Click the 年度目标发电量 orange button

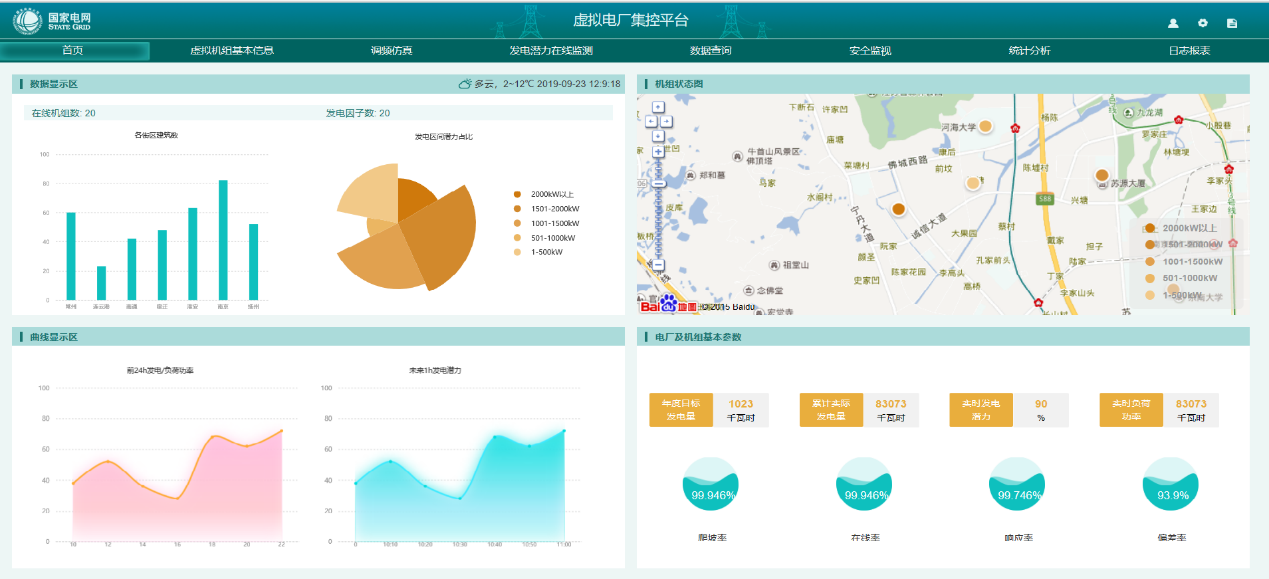point(680,411)
